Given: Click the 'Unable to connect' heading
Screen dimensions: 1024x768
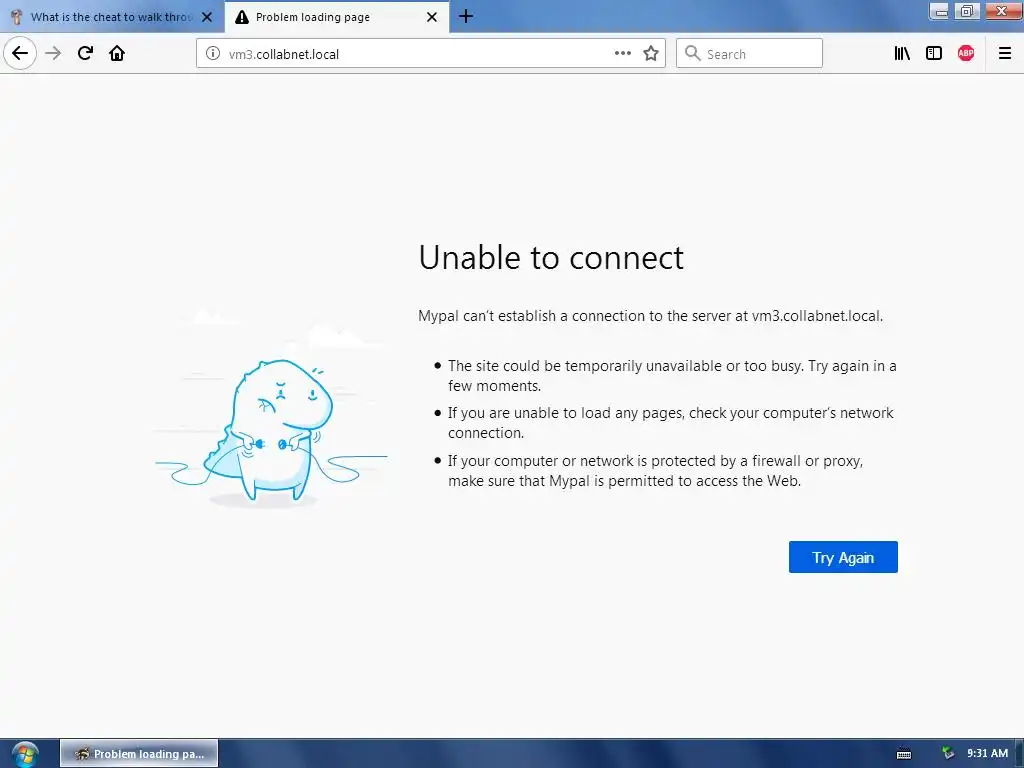Looking at the screenshot, I should click(x=551, y=257).
